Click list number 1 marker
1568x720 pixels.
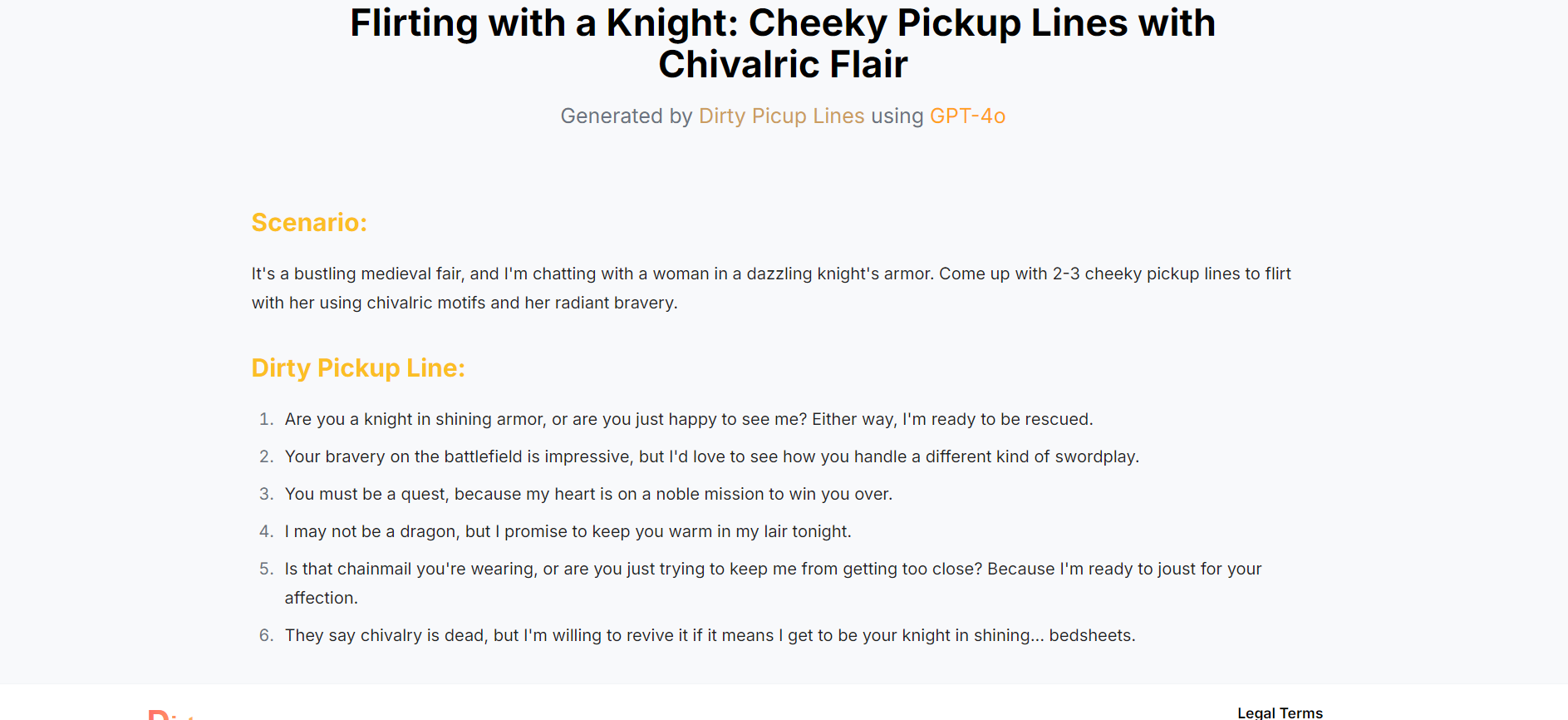pyautogui.click(x=266, y=419)
